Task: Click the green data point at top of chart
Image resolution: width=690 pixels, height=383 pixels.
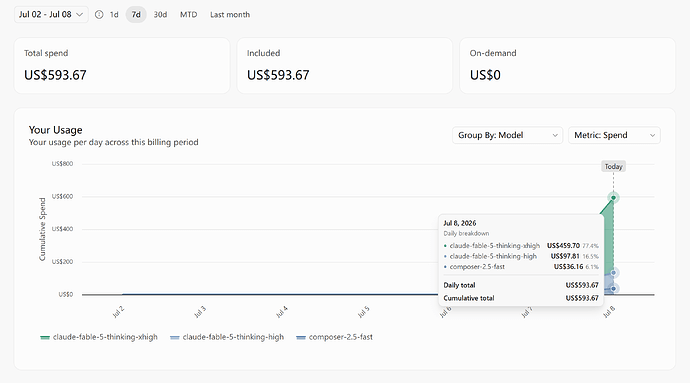Action: coord(613,198)
